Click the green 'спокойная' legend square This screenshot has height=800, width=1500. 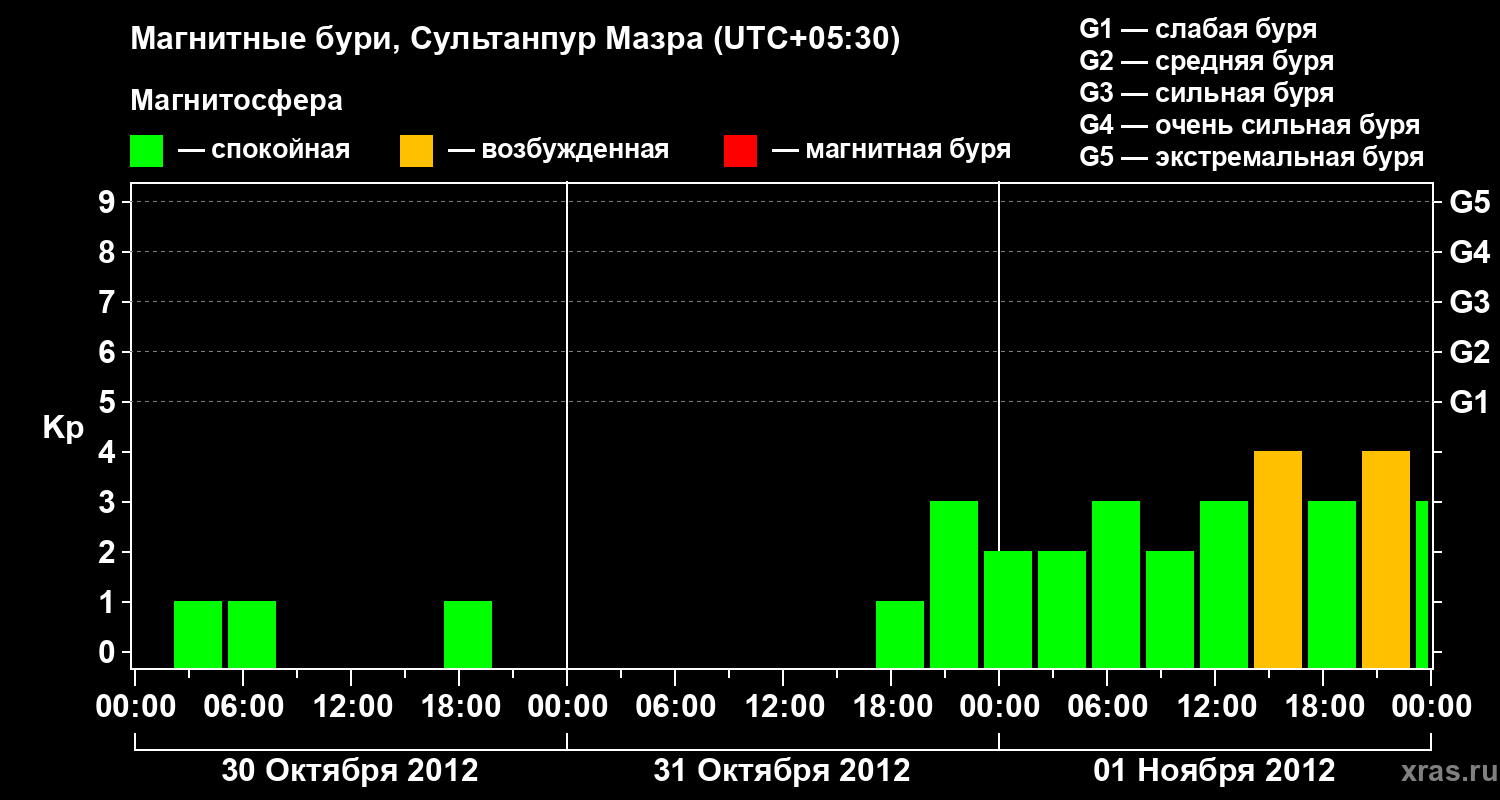click(147, 151)
